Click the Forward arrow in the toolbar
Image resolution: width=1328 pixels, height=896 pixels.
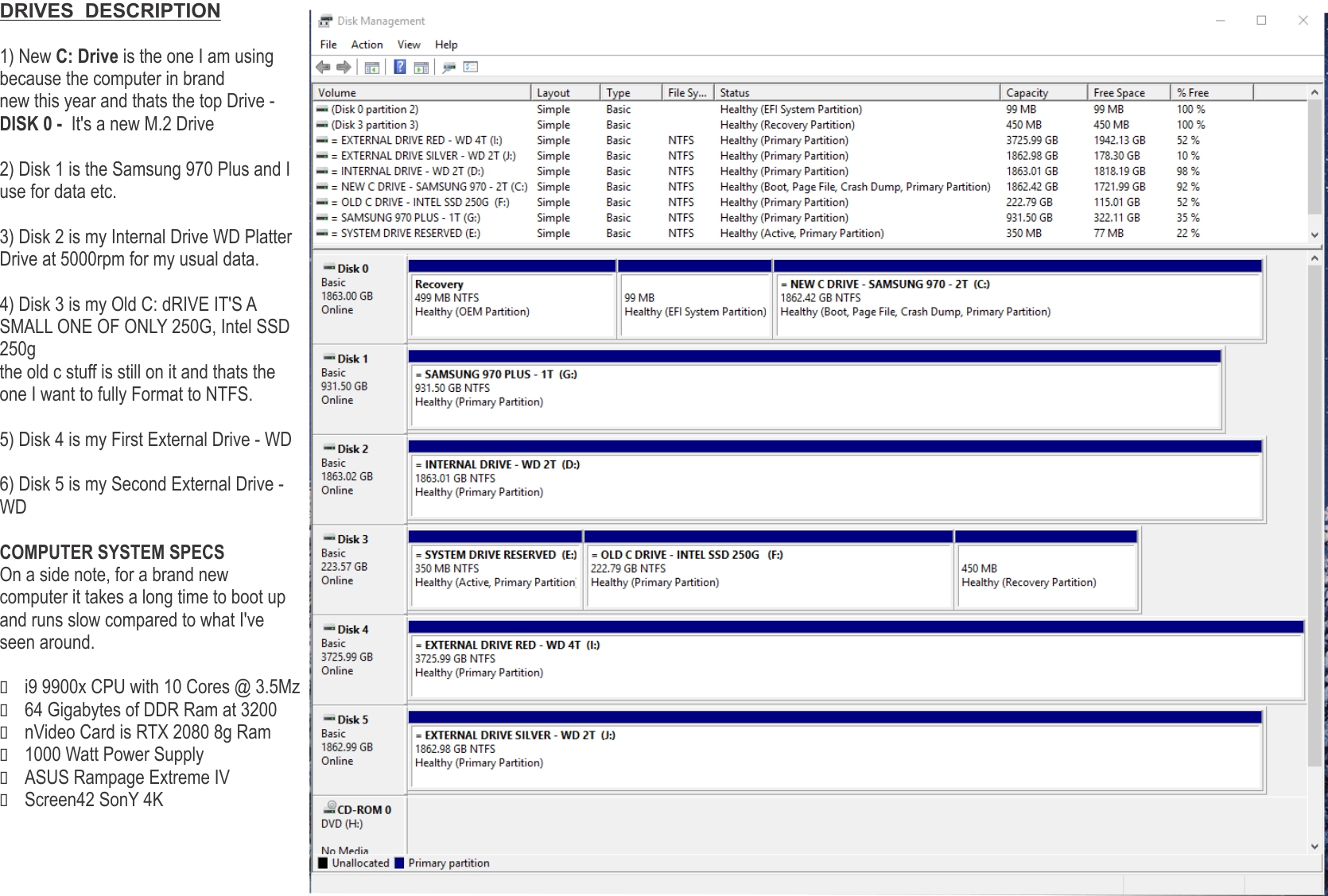pyautogui.click(x=344, y=68)
